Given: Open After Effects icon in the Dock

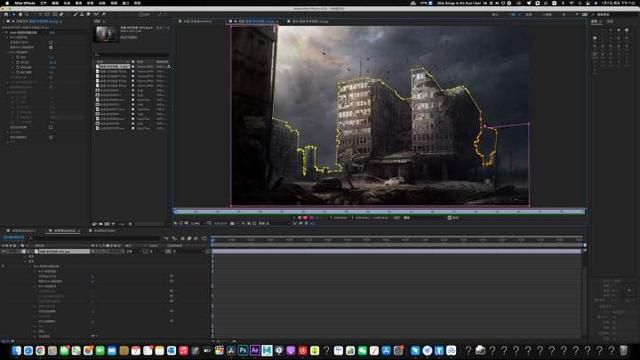Looking at the screenshot, I should [x=255, y=350].
